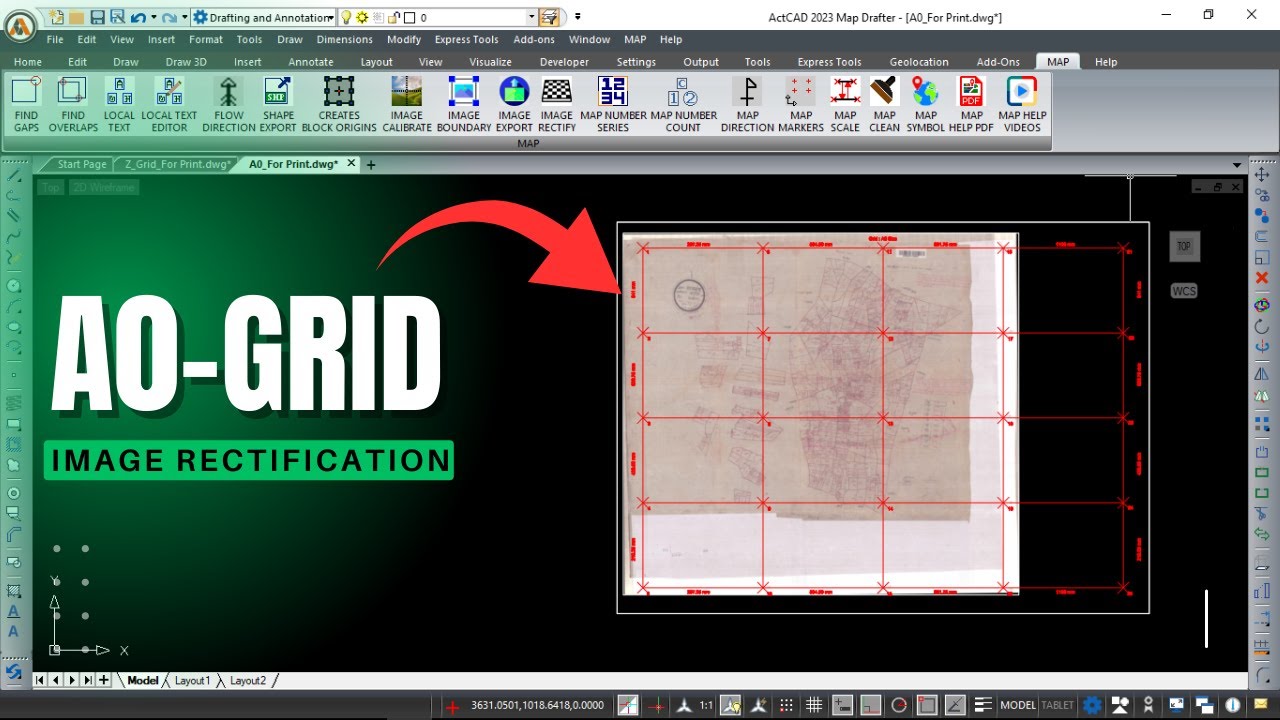The image size is (1280, 720).
Task: Switch to the Z_Grid_For Print.dwg tab
Action: [x=177, y=164]
